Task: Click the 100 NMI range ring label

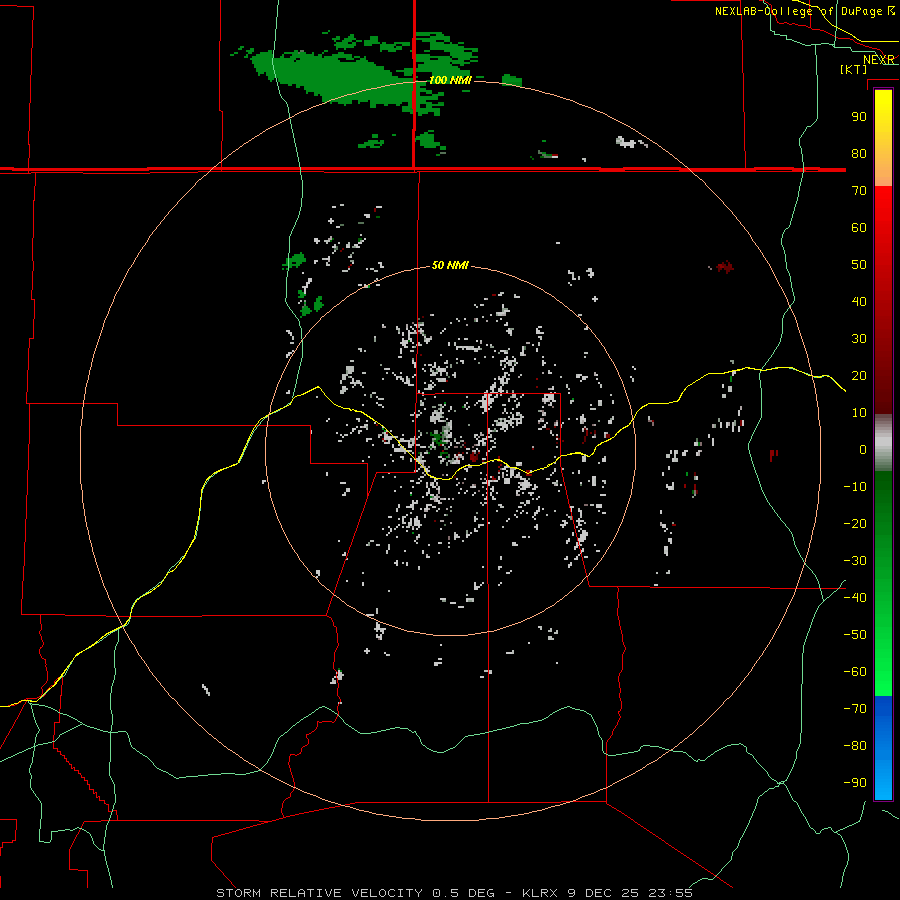Action: click(x=450, y=80)
